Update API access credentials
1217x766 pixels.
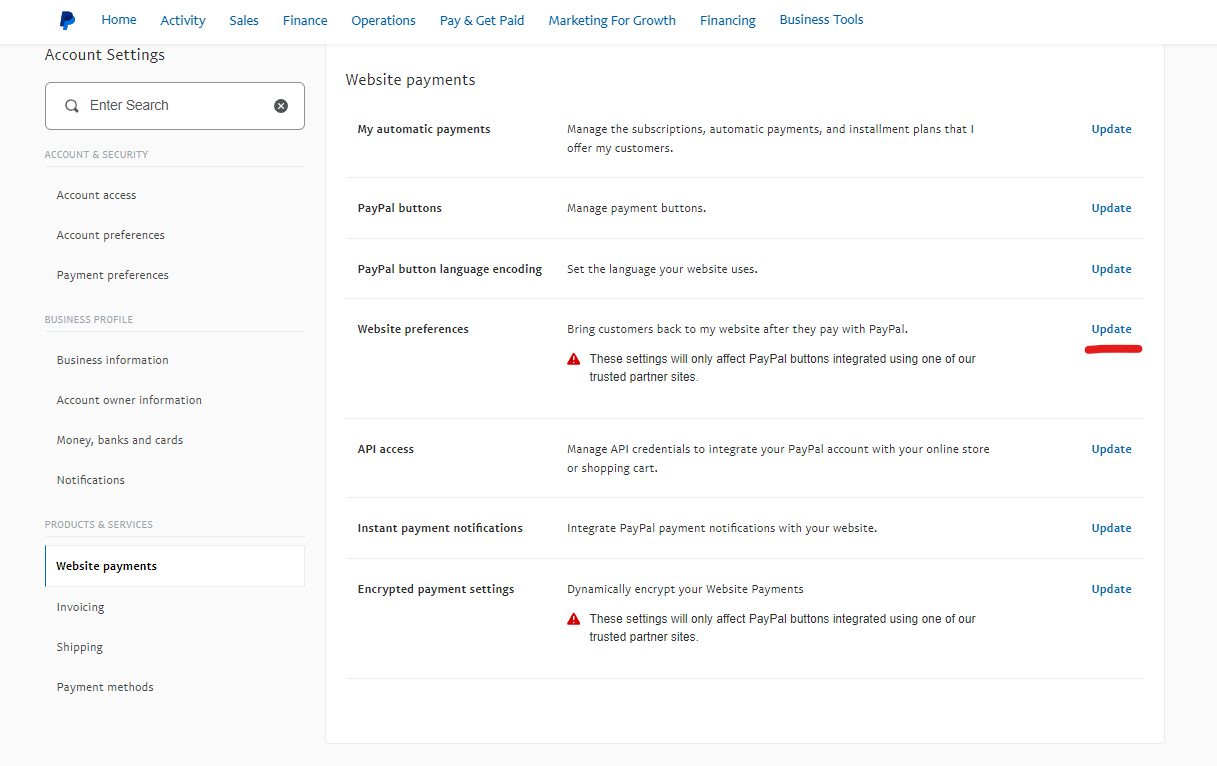tap(1111, 449)
